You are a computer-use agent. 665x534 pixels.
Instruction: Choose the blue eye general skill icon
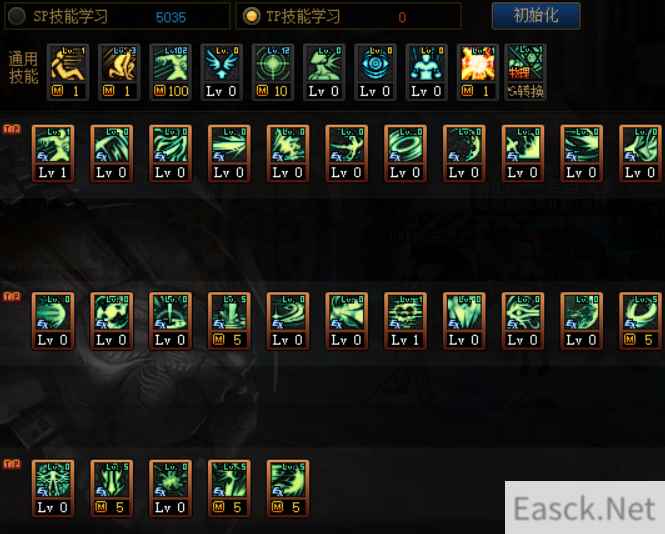pyautogui.click(x=375, y=72)
